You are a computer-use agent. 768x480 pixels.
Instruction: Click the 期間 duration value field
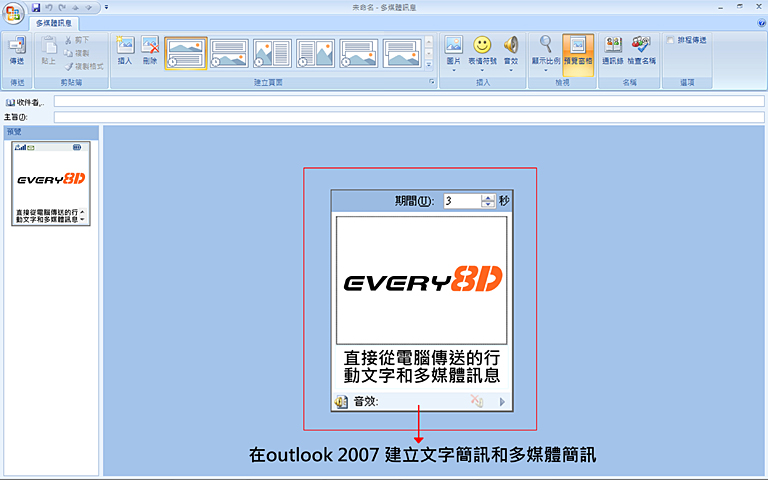tap(462, 201)
